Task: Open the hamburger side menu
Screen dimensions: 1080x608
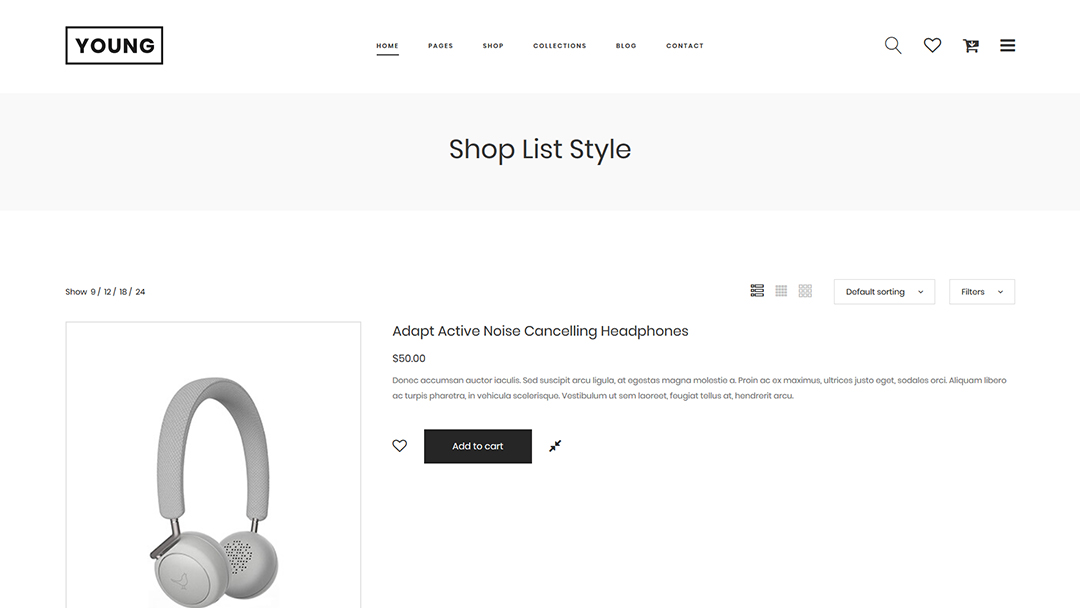Action: 1008,45
